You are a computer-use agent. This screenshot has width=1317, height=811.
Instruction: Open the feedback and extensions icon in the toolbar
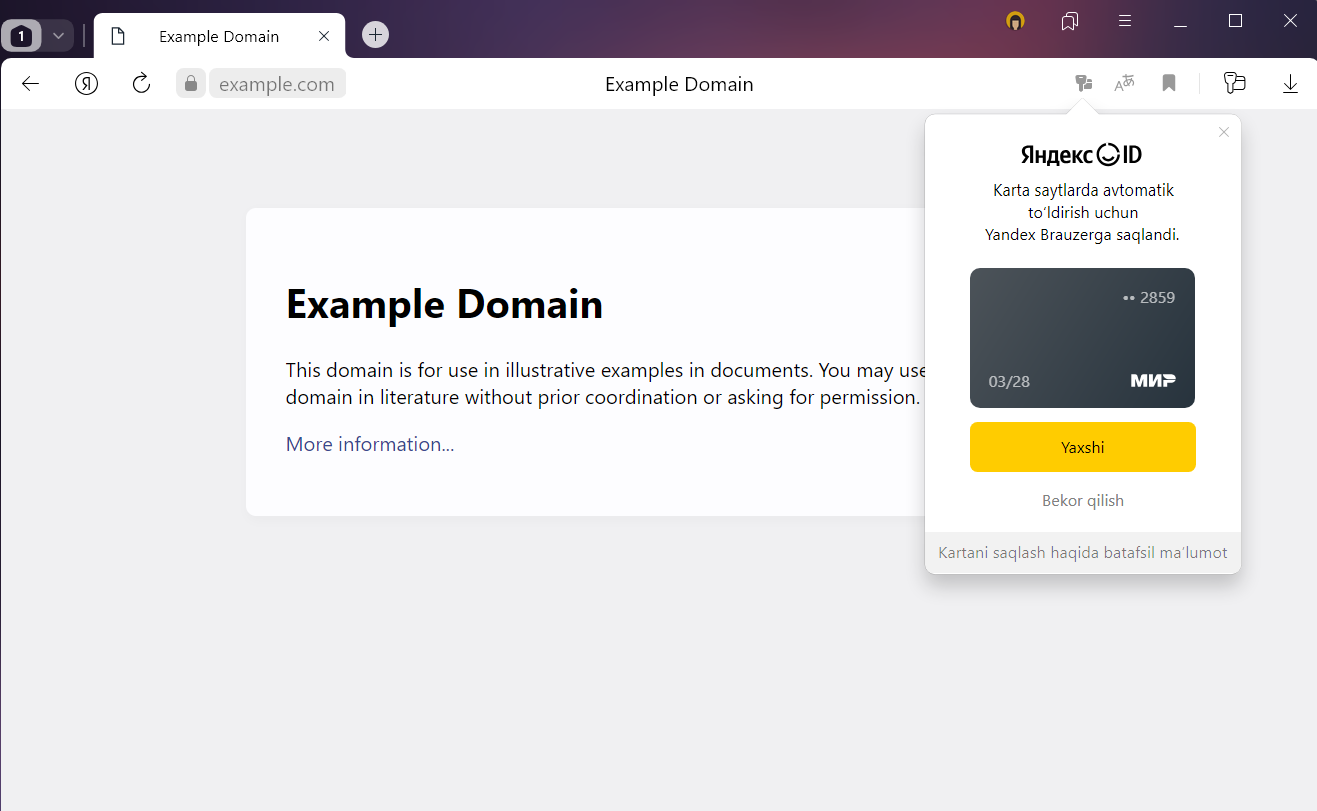[x=1235, y=84]
